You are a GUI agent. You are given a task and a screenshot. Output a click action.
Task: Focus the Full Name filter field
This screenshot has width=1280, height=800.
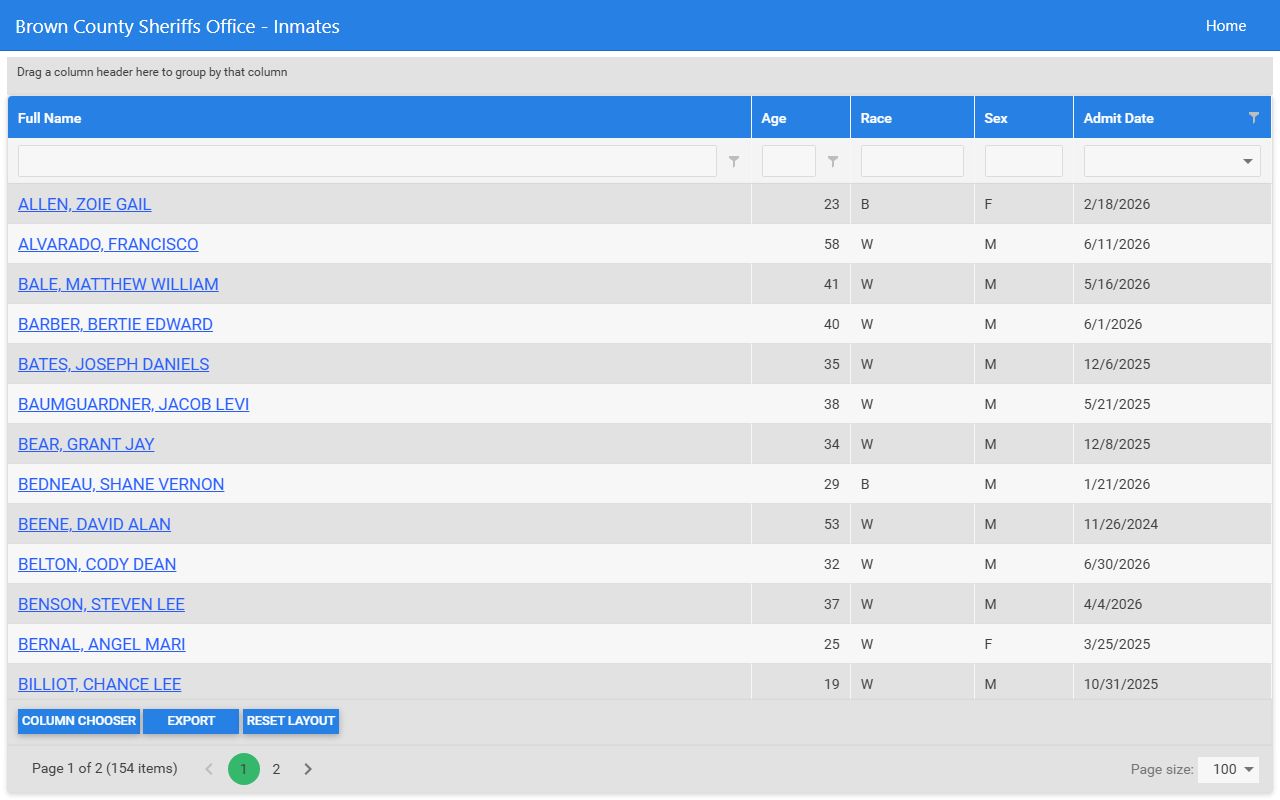[367, 161]
